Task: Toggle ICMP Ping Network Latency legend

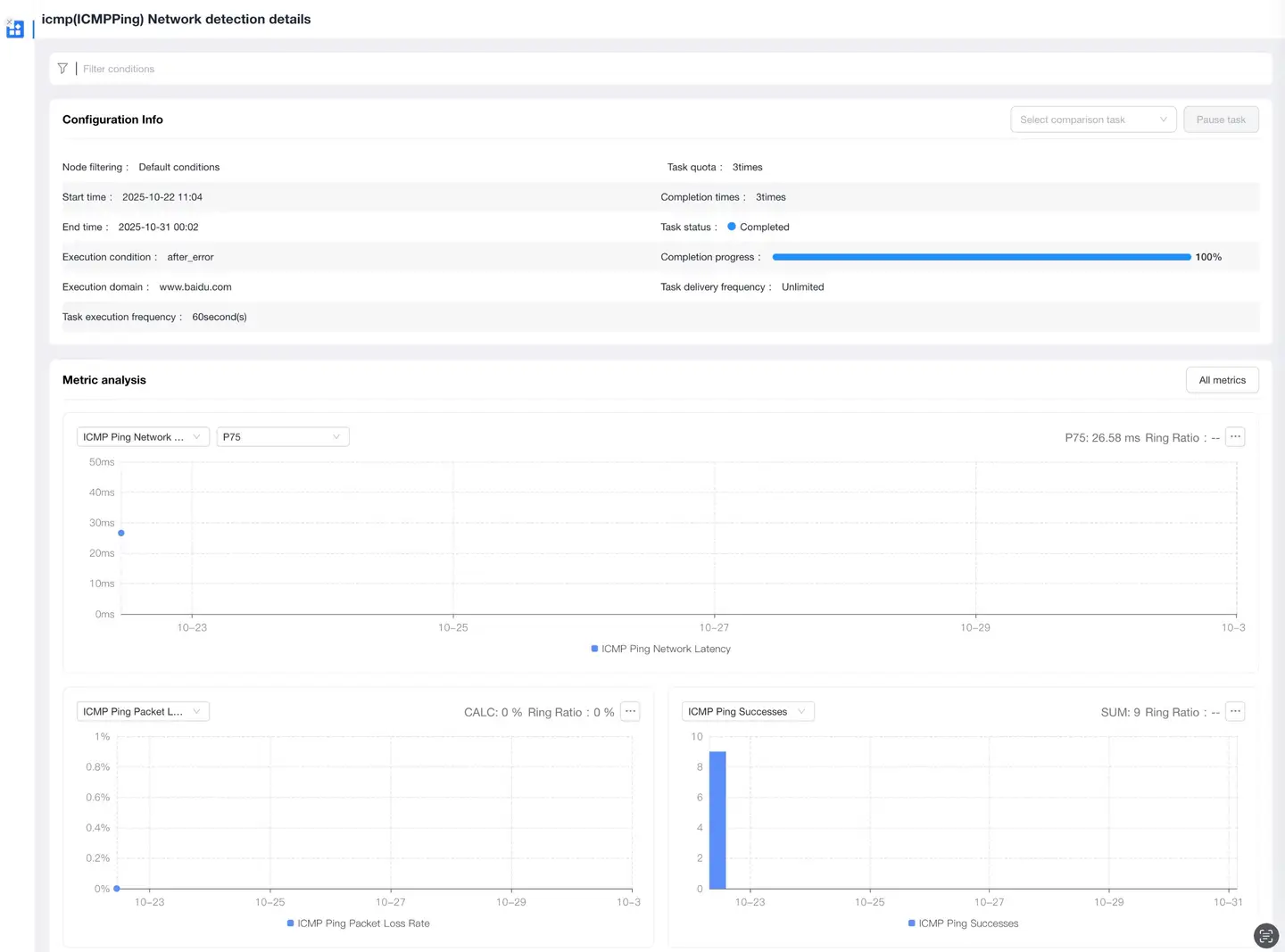Action: pos(660,650)
